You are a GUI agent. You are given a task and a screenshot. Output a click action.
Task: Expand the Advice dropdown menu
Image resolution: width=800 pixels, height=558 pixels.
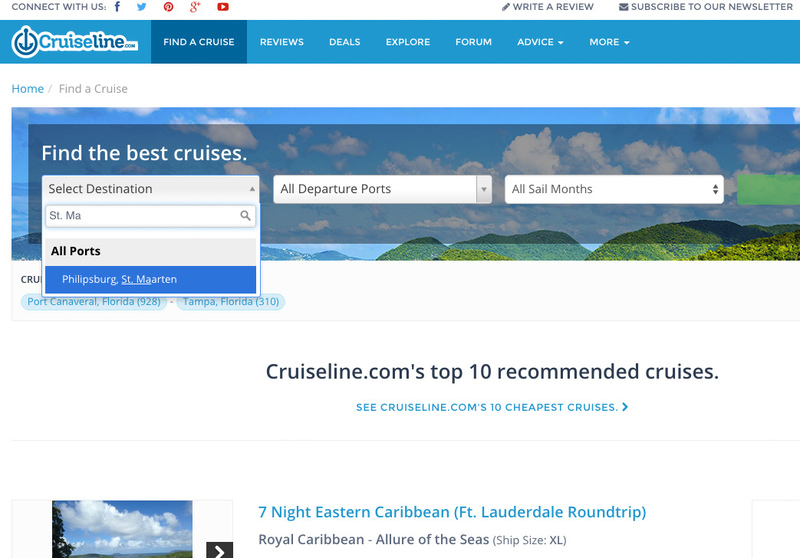(540, 42)
